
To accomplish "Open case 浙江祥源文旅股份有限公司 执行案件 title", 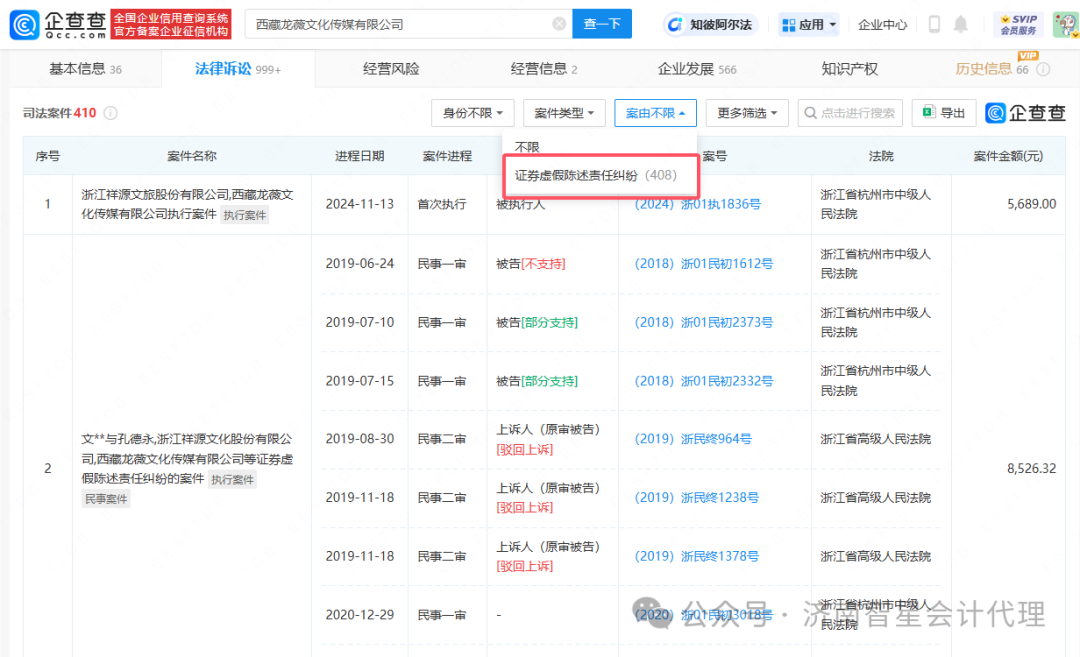I will tap(187, 204).
